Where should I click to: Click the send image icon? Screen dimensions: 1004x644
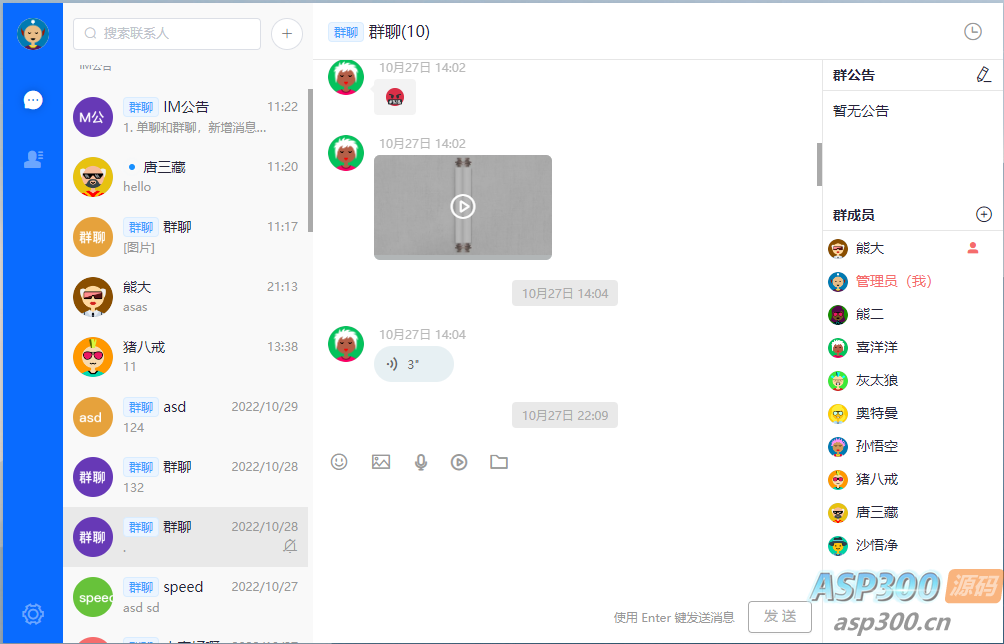pos(380,462)
